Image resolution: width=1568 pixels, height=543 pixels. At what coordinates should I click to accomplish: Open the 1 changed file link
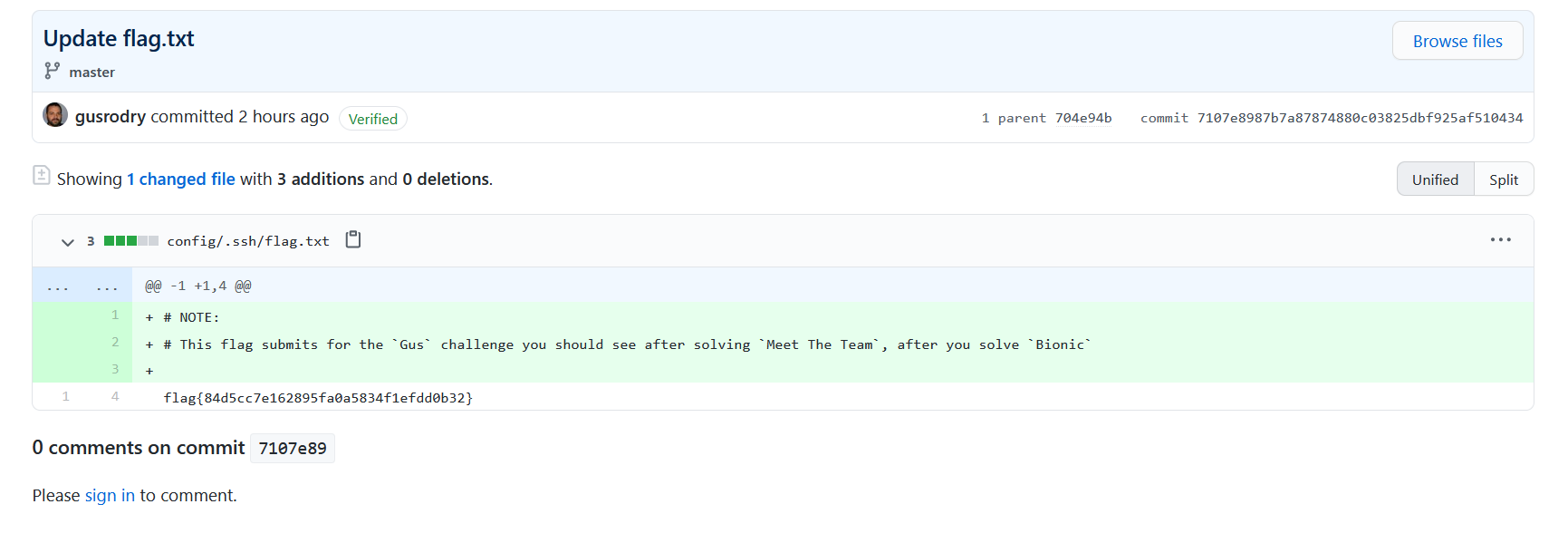pos(181,179)
